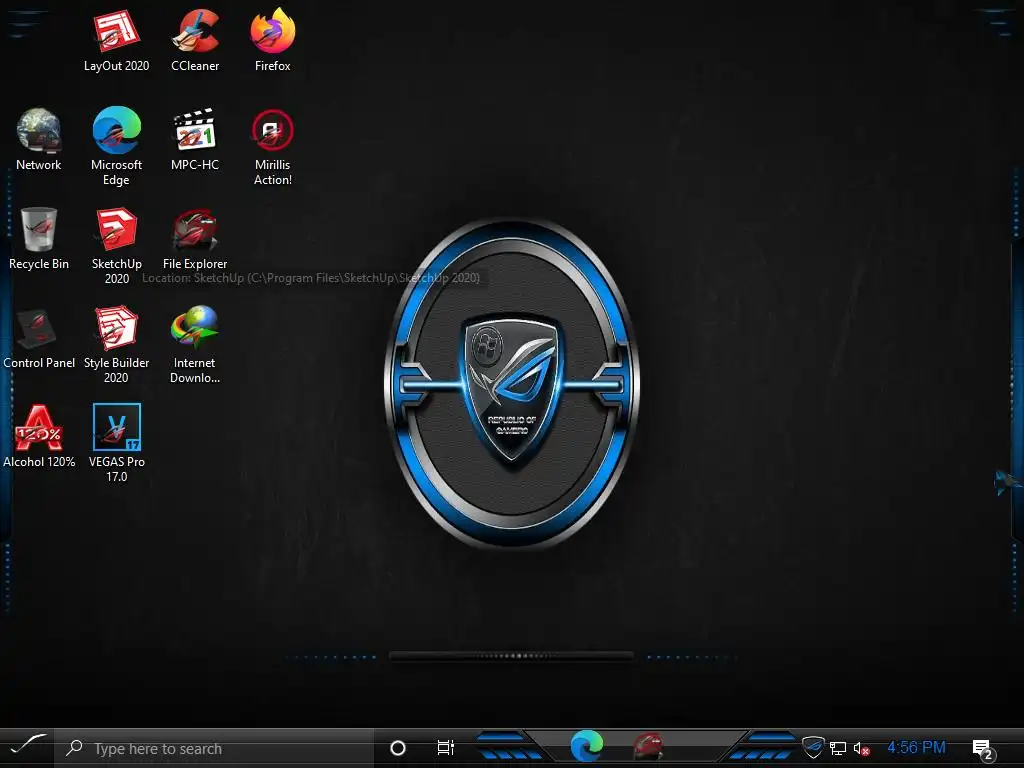1024x768 pixels.
Task: Open the Start menu button
Action: 27,747
